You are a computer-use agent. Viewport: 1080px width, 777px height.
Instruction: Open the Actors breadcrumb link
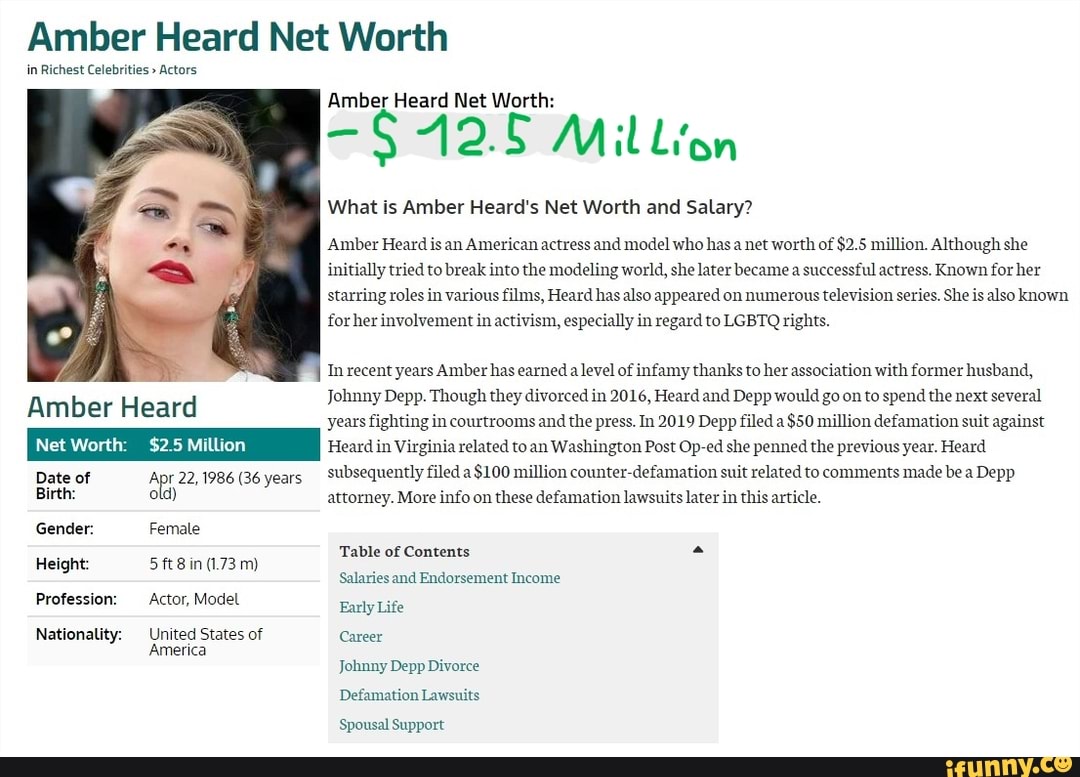[x=178, y=70]
